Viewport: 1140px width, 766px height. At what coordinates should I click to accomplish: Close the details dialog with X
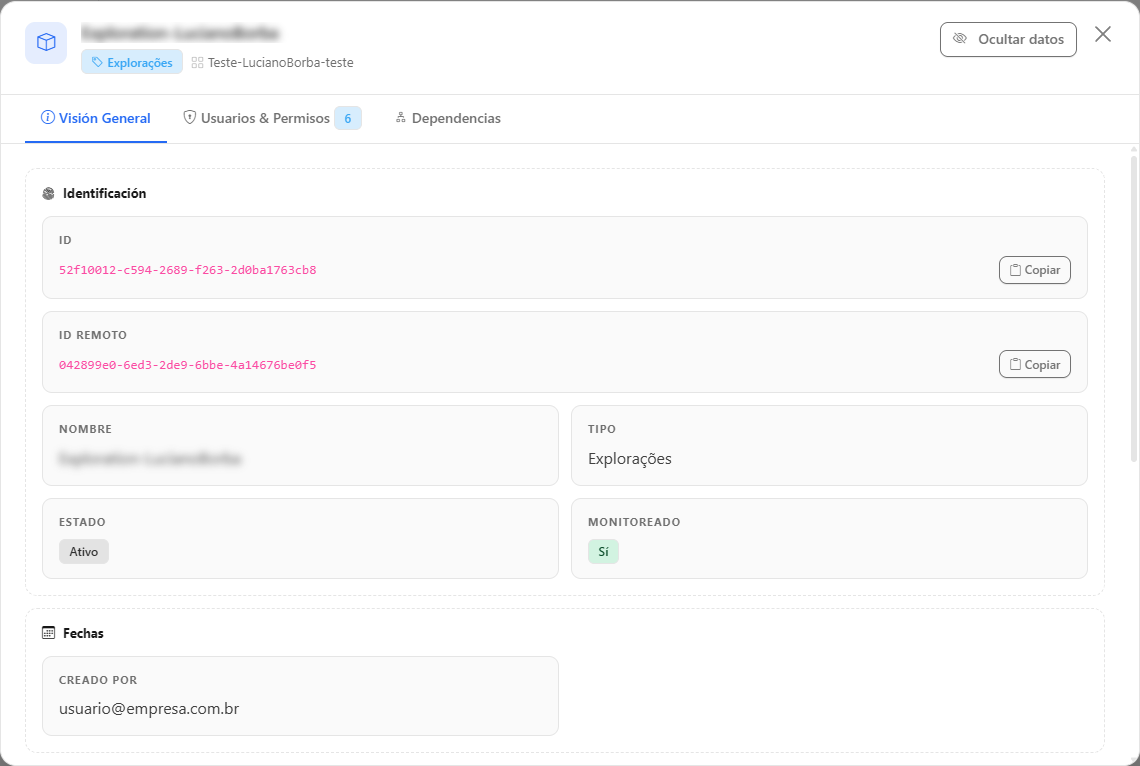tap(1102, 34)
